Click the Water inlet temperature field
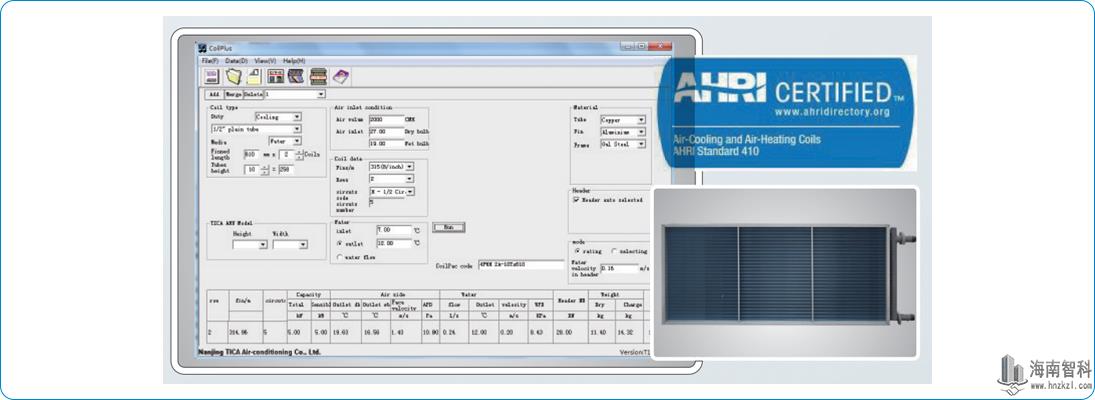 [394, 230]
